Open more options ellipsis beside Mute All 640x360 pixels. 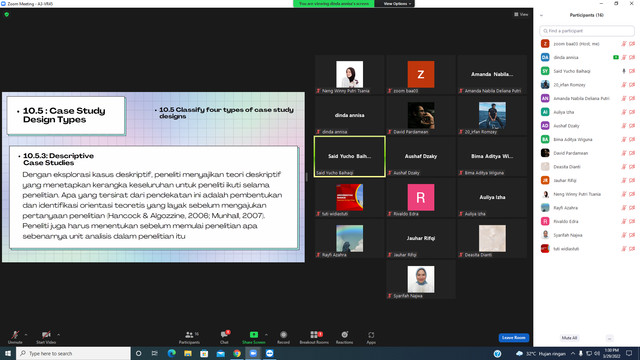point(609,338)
